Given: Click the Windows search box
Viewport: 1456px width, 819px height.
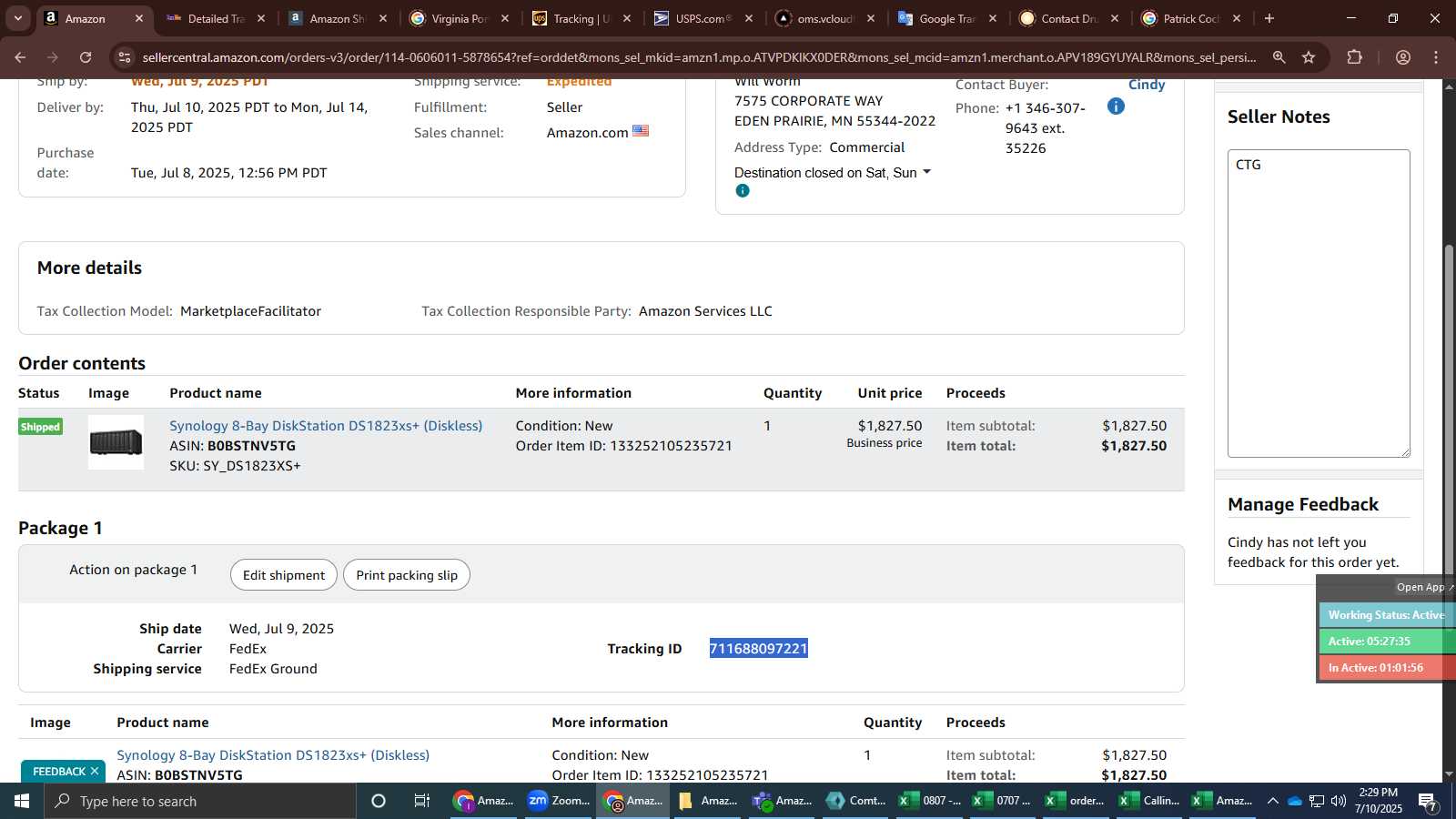Looking at the screenshot, I should click(200, 801).
